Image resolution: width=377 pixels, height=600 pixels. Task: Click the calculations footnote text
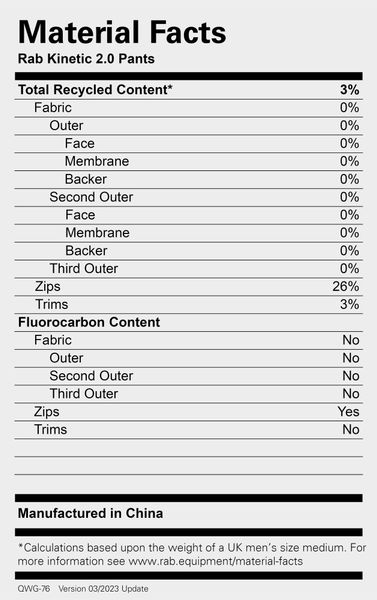pyautogui.click(x=192, y=554)
